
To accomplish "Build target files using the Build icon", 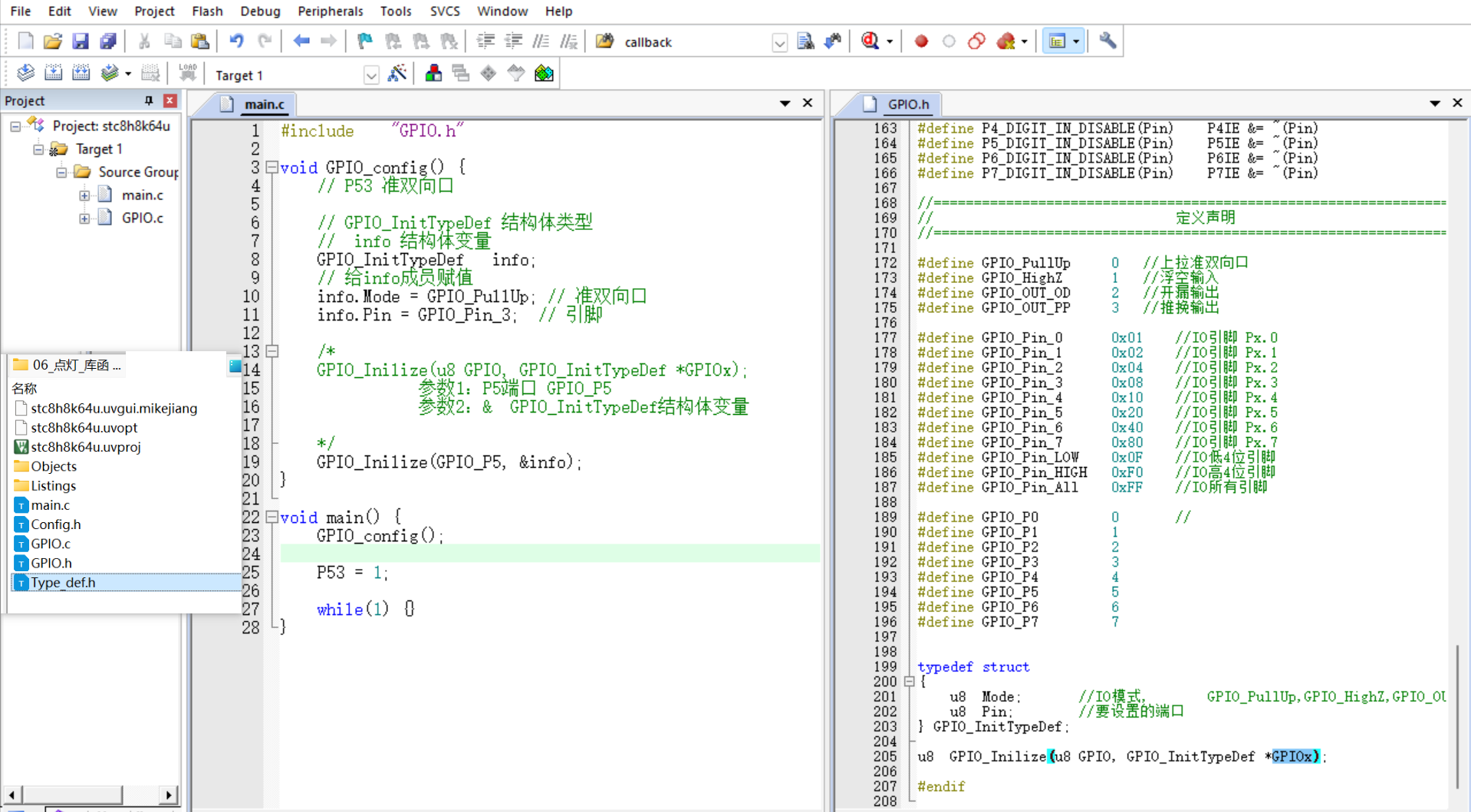I will coord(53,74).
